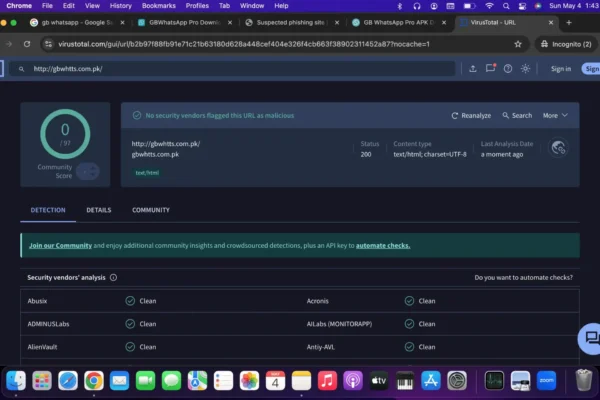
Task: Click the site info icon in address bar
Action: tap(48, 44)
